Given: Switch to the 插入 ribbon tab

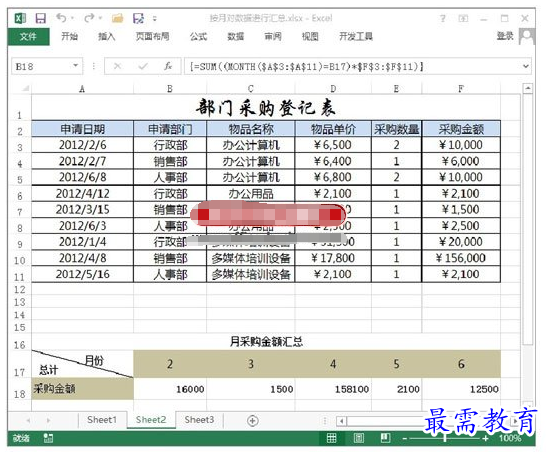Looking at the screenshot, I should click(x=107, y=36).
